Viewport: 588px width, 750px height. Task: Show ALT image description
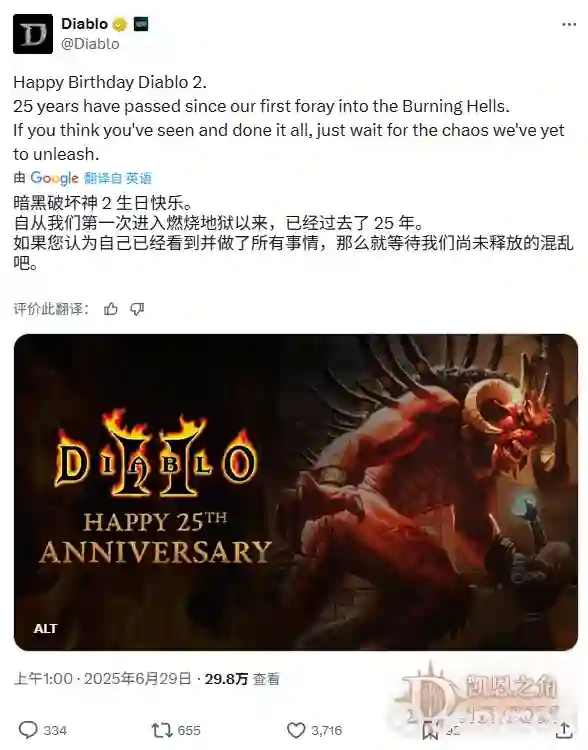pyautogui.click(x=45, y=629)
